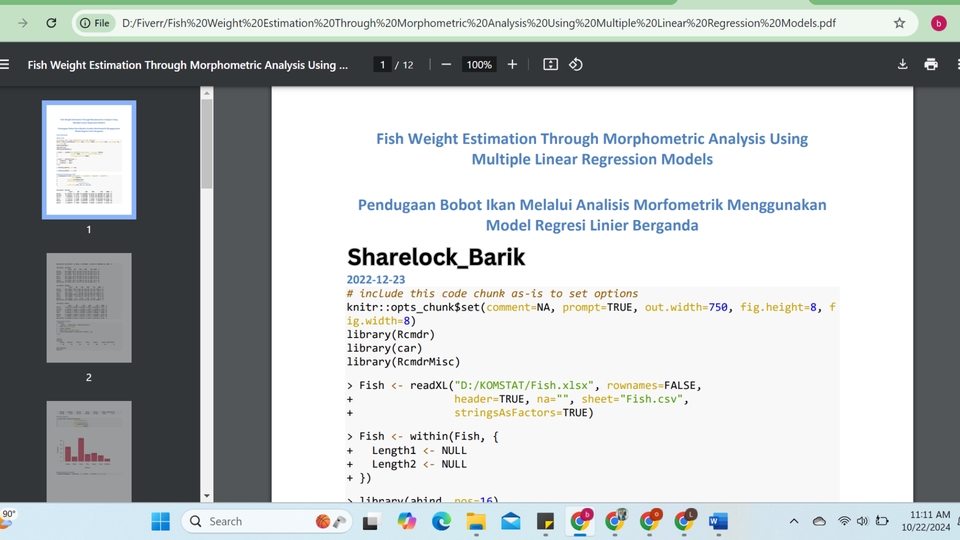Open Sticky Notes from the taskbar

546,522
